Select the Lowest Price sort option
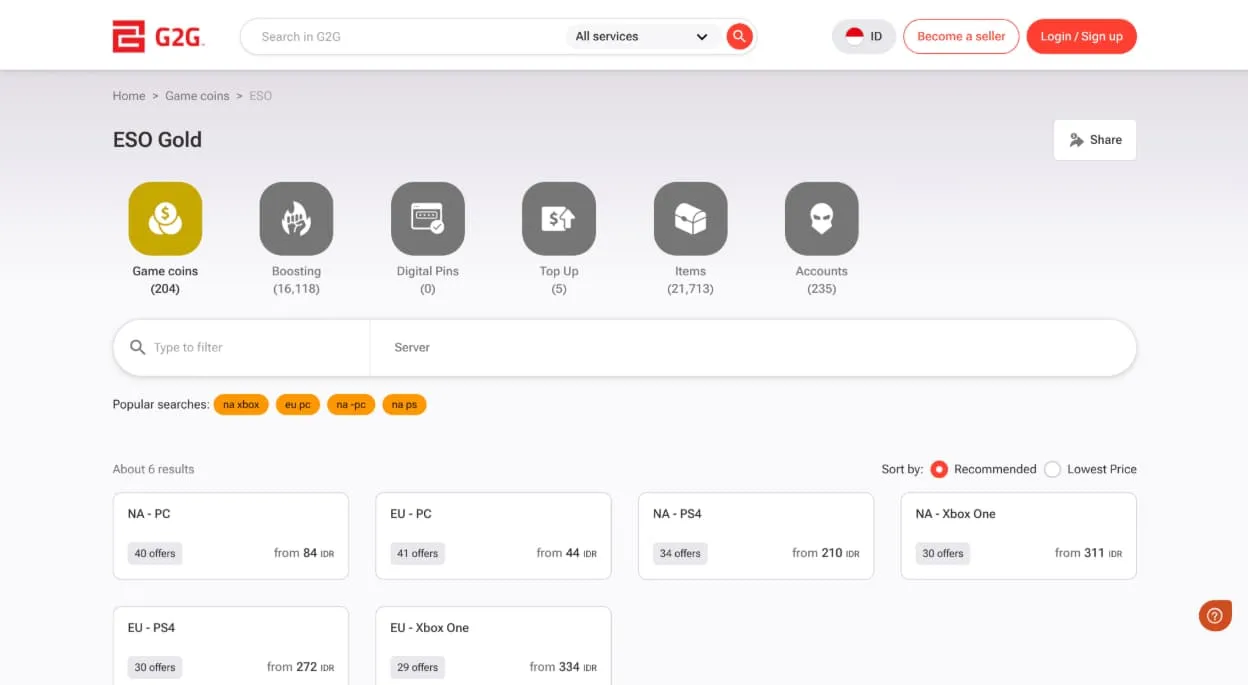 pos(1052,469)
